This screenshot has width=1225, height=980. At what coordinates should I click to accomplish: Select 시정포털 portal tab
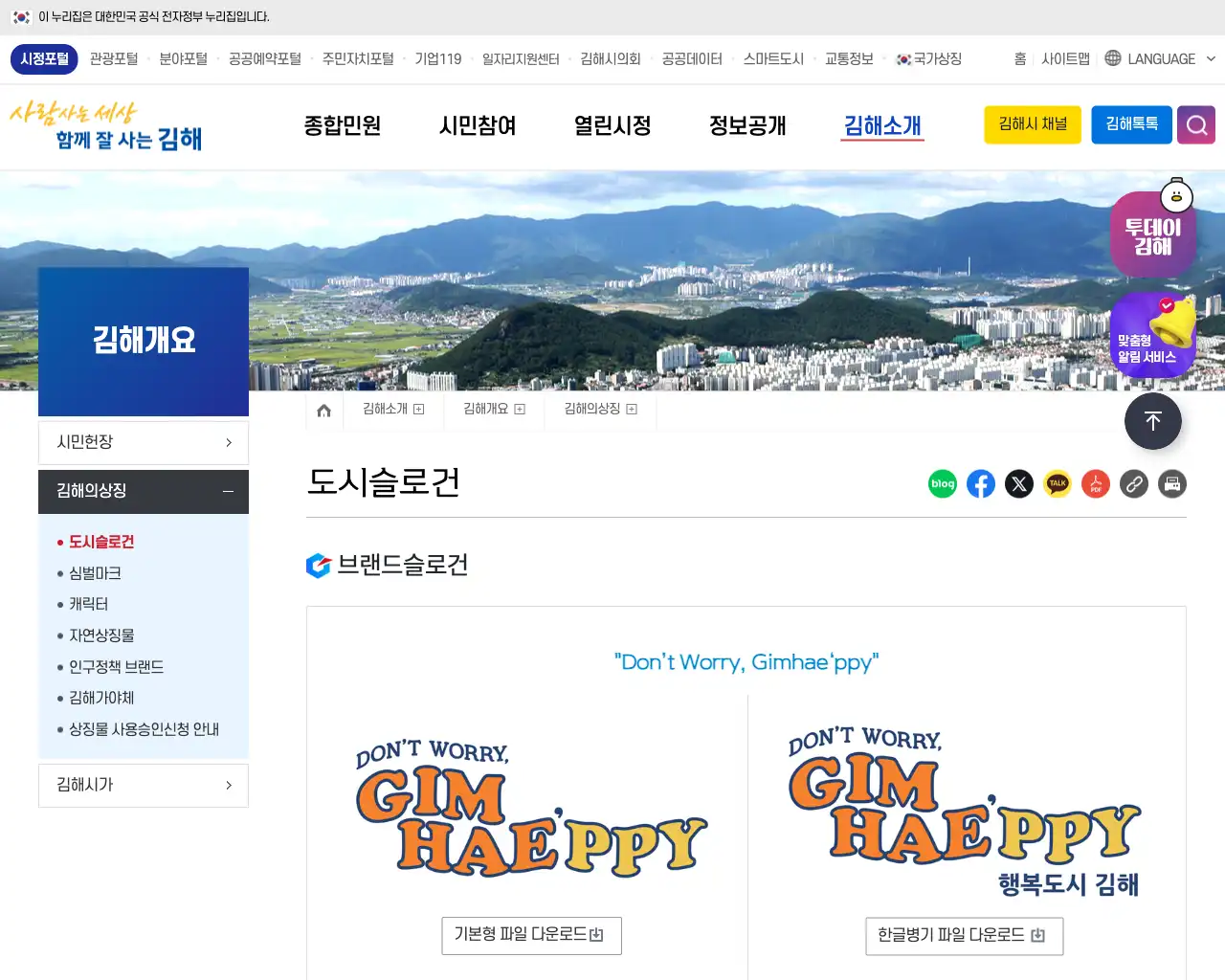(x=45, y=58)
